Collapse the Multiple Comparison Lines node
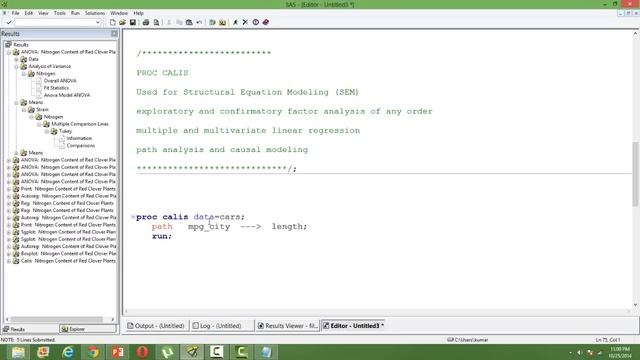 pos(39,124)
